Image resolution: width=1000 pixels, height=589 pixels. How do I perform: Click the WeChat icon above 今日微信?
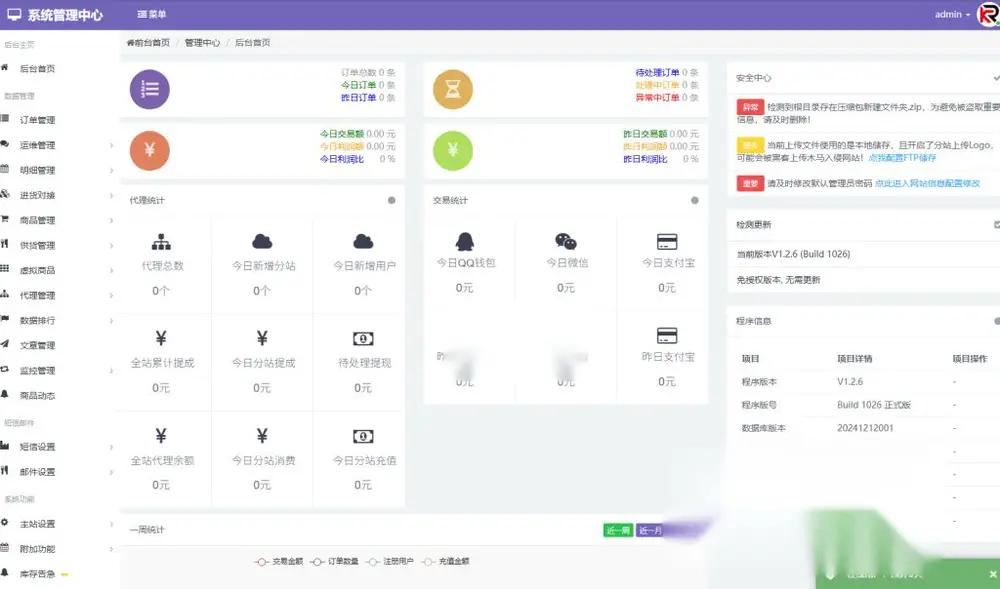point(566,242)
